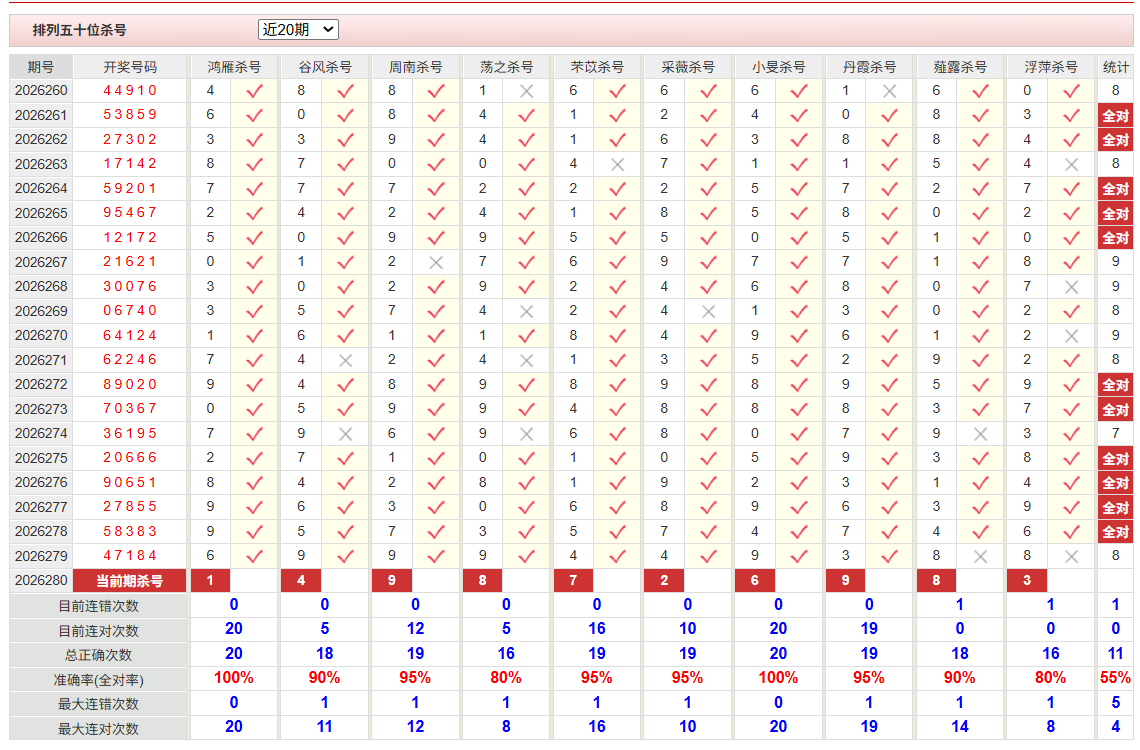This screenshot has height=750, width=1140.
Task: Click the 准确率(全对率) row label
Action: [98, 680]
